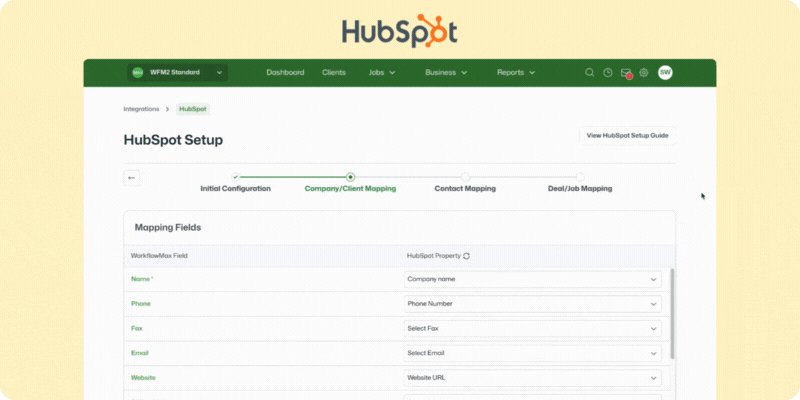
Task: Click the Mapping Fields heading
Action: [x=168, y=228]
